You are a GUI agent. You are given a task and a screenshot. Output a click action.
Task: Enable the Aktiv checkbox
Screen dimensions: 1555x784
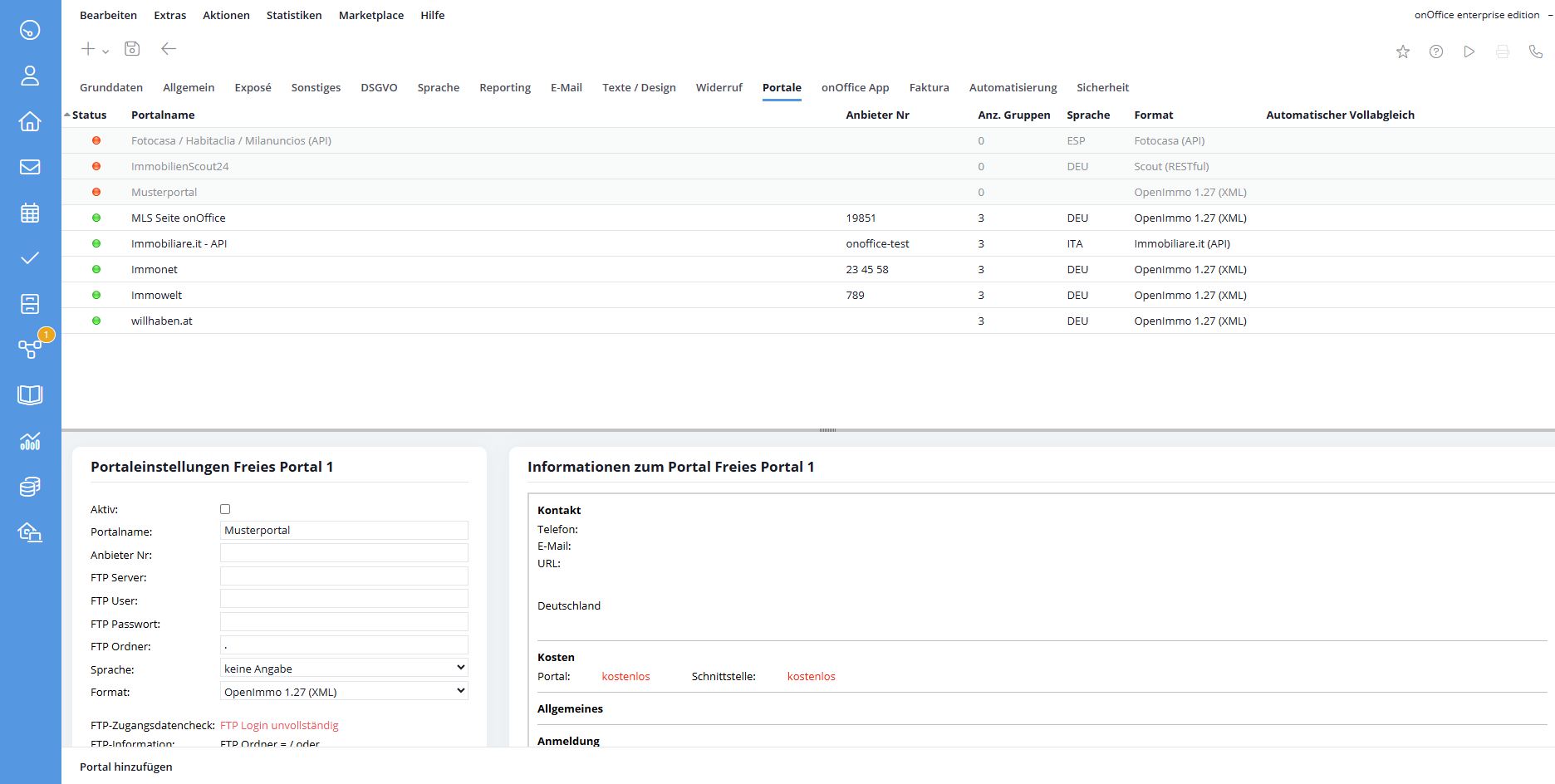click(x=225, y=509)
